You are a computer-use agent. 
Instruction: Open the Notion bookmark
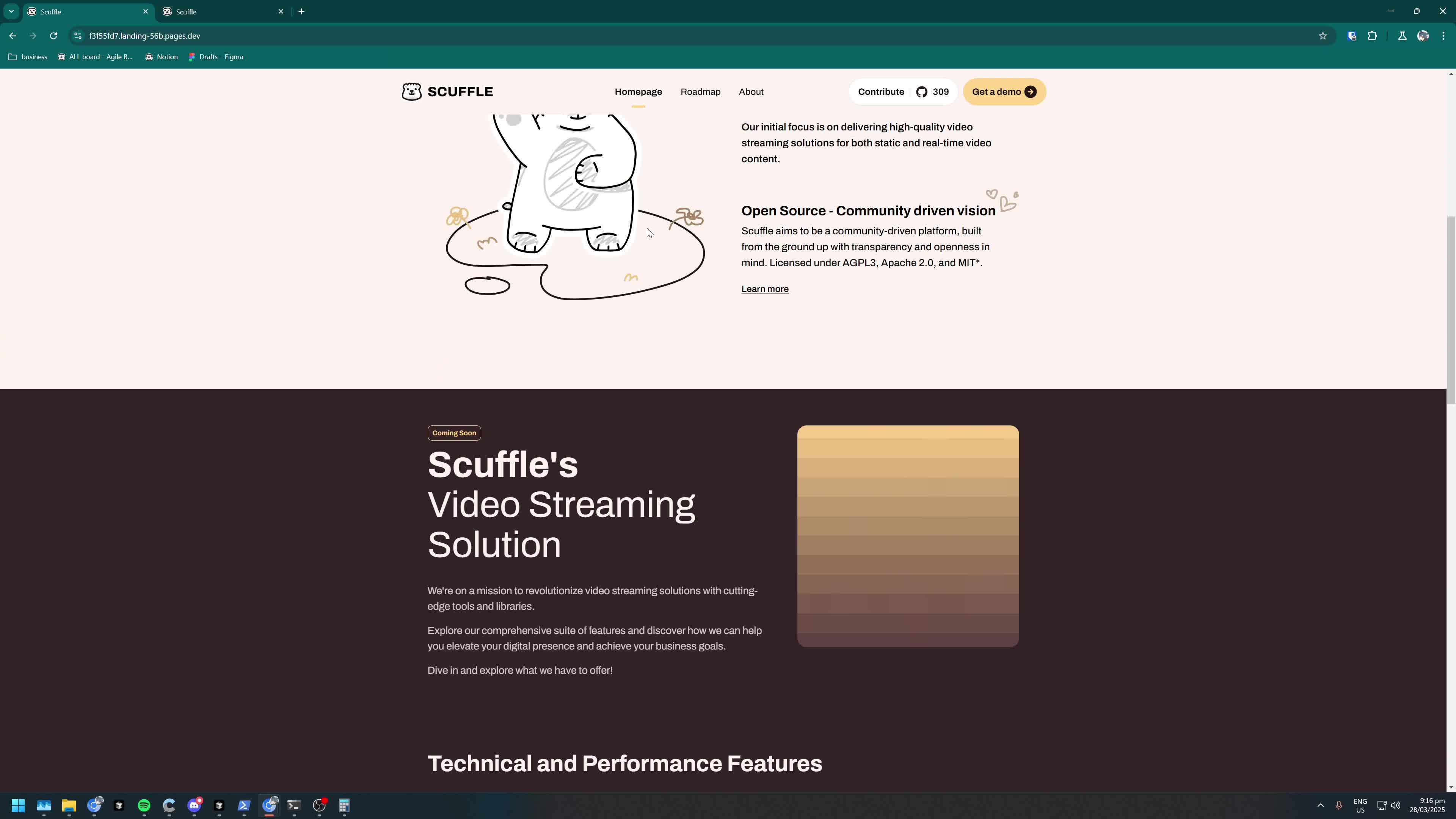(x=162, y=56)
